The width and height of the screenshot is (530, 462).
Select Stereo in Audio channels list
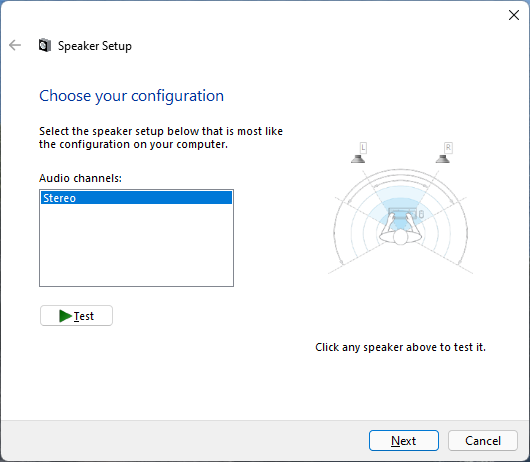coord(136,198)
